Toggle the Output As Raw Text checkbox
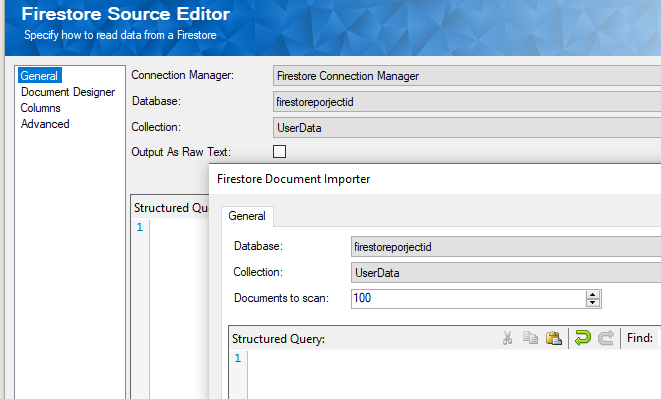 [279, 151]
